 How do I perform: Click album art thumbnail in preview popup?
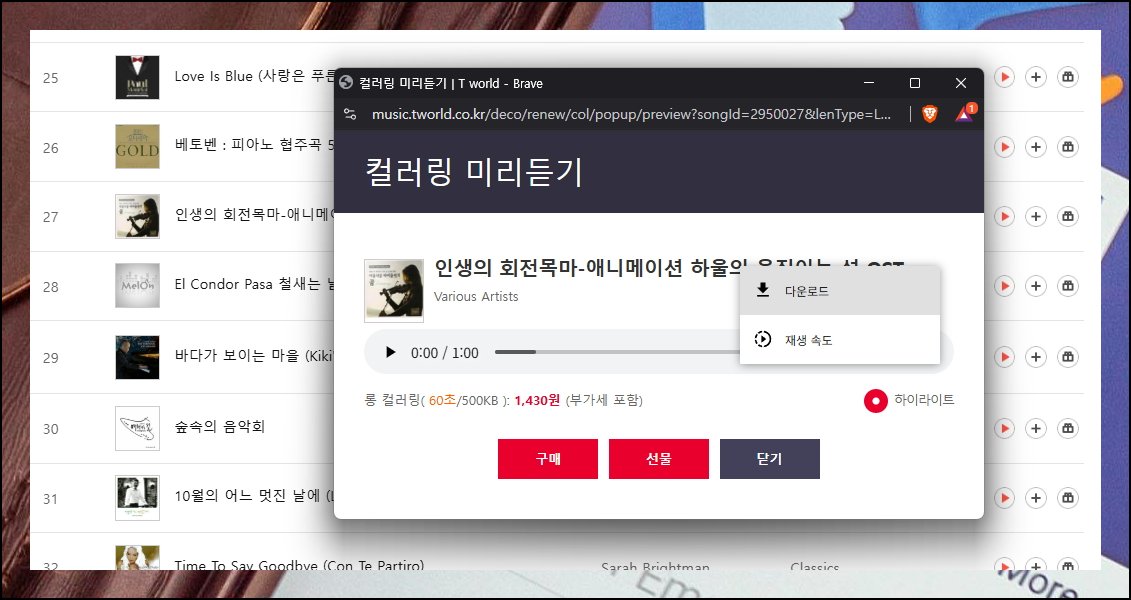394,291
